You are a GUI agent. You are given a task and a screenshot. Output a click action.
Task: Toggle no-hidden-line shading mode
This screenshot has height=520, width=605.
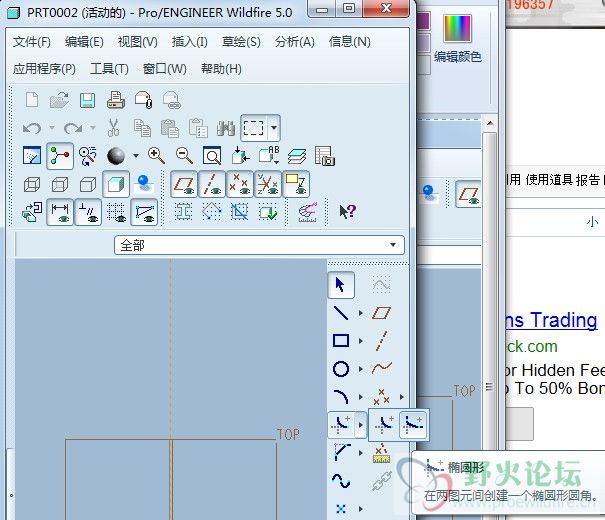[x=88, y=184]
